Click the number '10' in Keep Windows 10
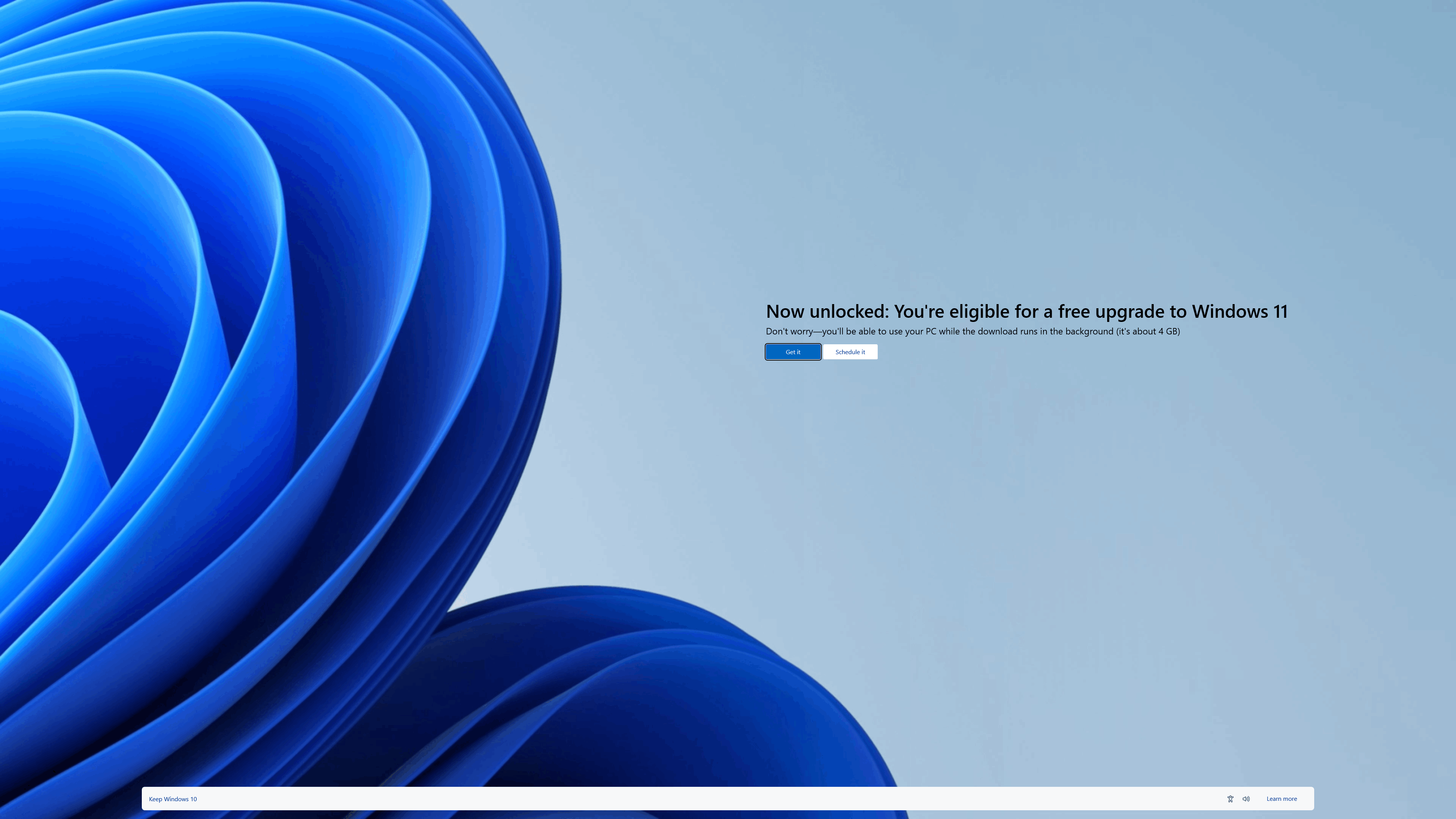The height and width of the screenshot is (819, 1456). pos(193,799)
